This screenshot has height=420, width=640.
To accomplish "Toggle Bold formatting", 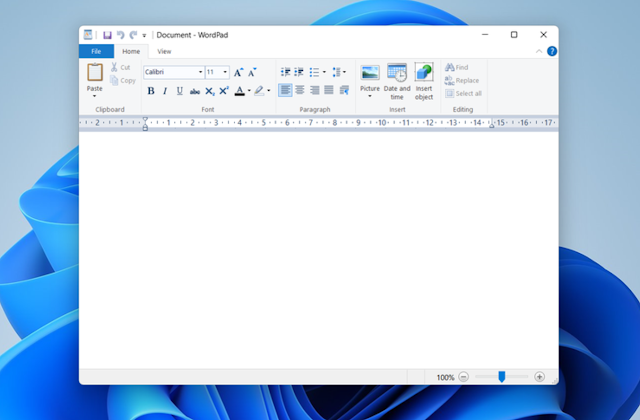I will pos(151,91).
